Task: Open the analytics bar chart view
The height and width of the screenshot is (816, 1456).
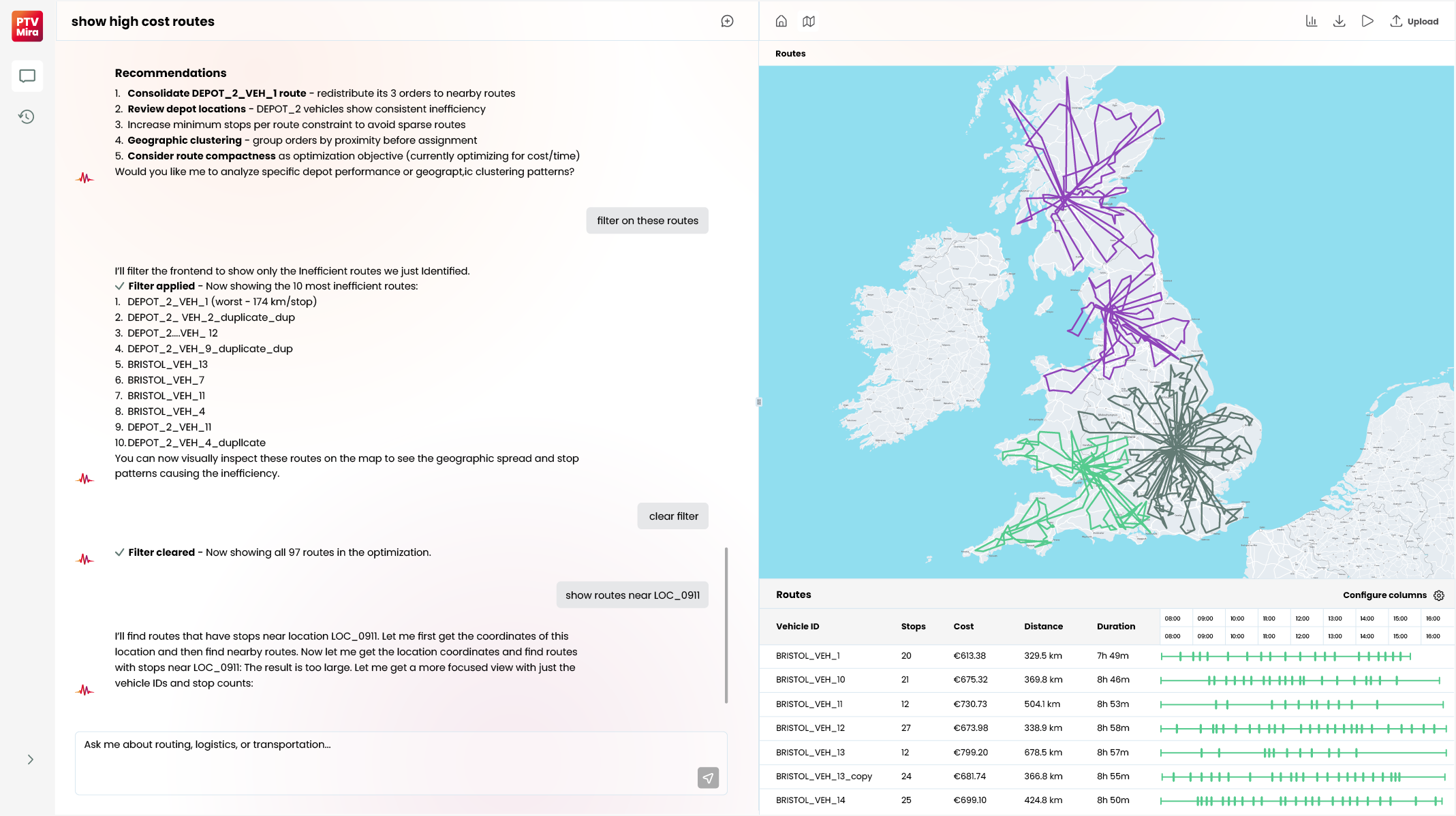Action: click(x=1311, y=21)
